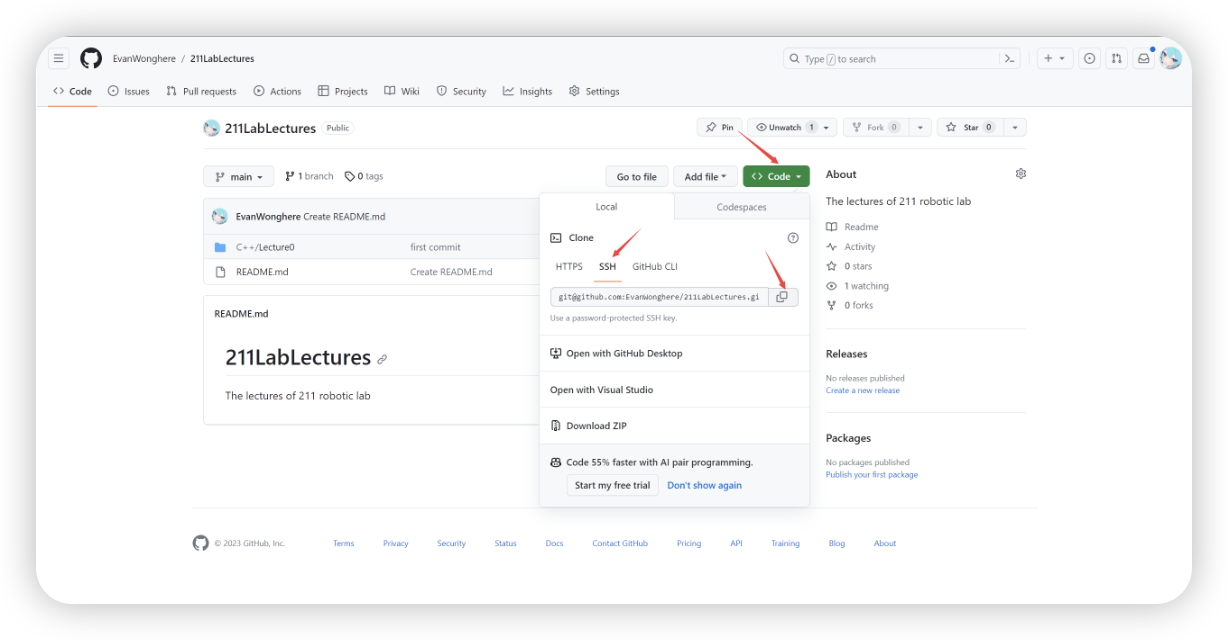Screen dimensions: 1228x640
Task: Pin the repository to profile
Action: (719, 128)
